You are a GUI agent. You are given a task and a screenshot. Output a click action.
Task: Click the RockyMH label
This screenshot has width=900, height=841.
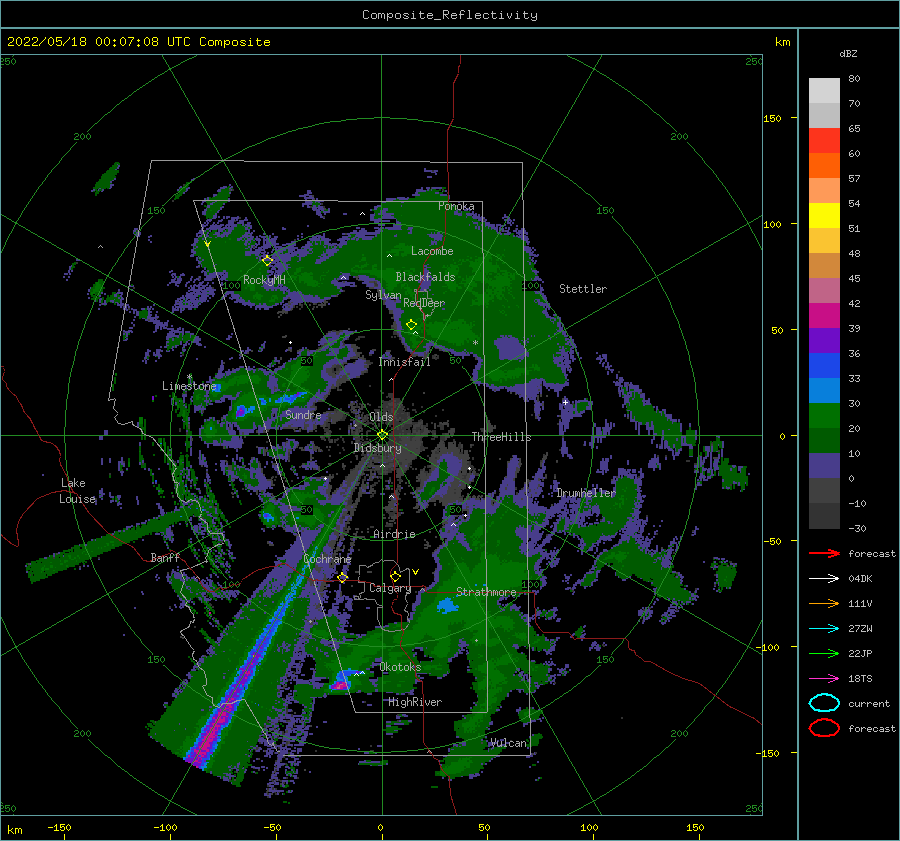(264, 280)
